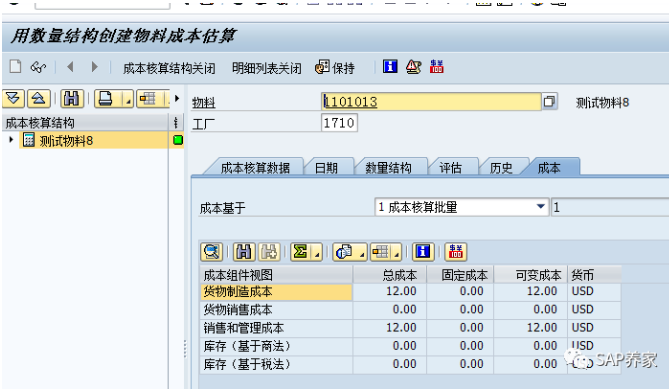Click 明细列表关闭 button
This screenshot has height=390, width=669.
point(267,68)
